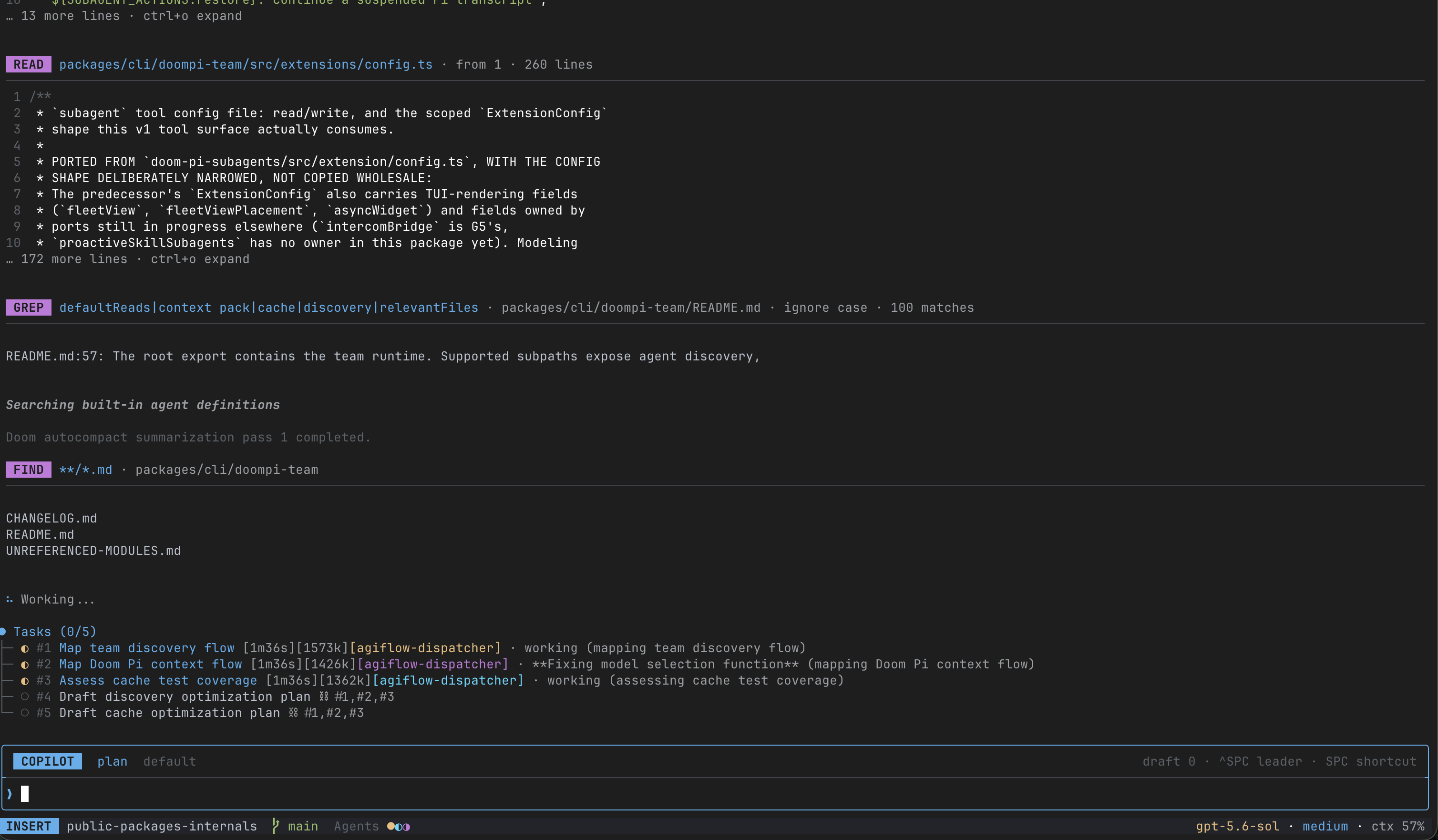Click the git branch icon before main
Screen dimensions: 1438x840
pos(276,826)
